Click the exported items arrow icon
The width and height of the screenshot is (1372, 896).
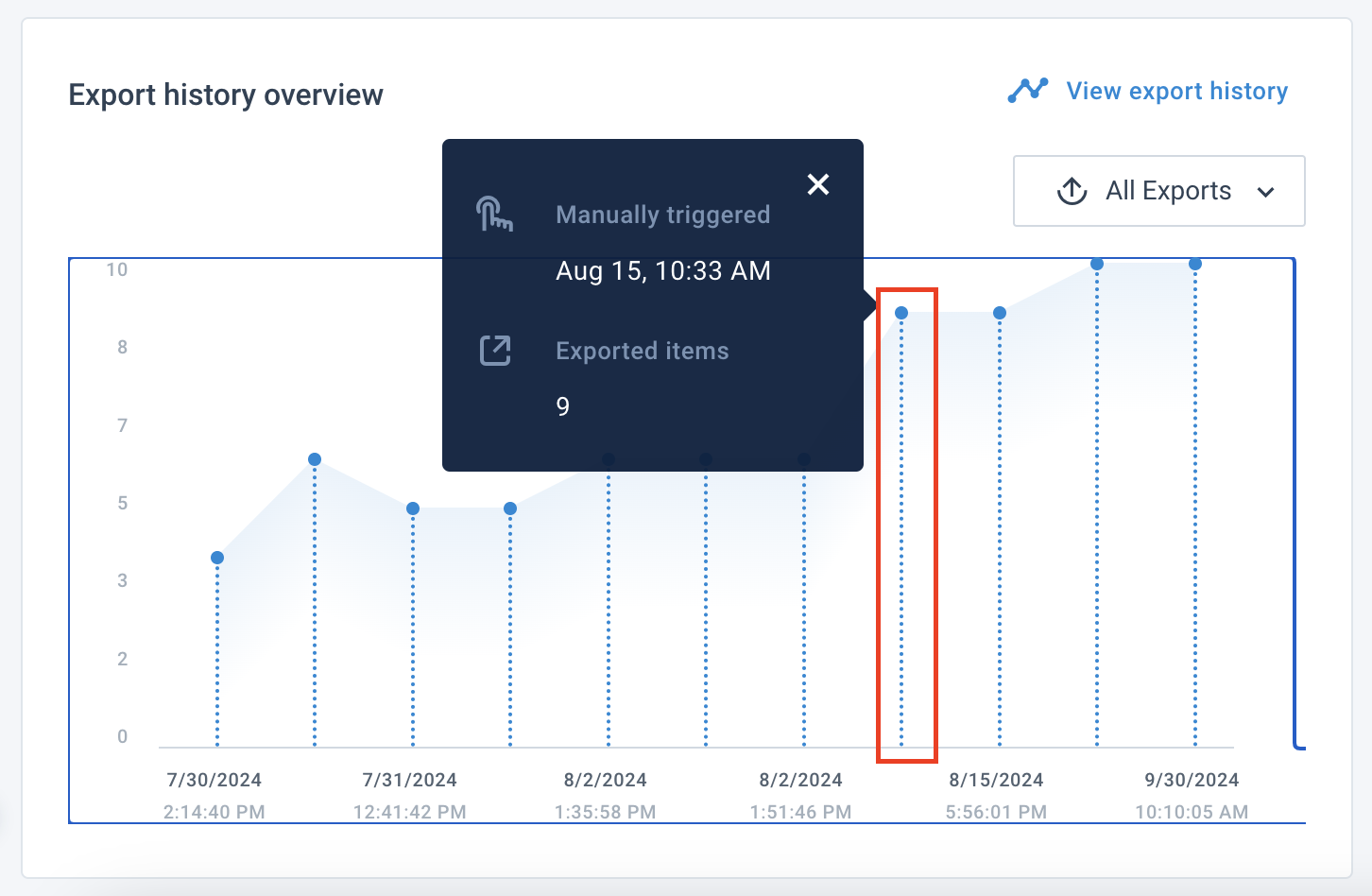point(495,351)
